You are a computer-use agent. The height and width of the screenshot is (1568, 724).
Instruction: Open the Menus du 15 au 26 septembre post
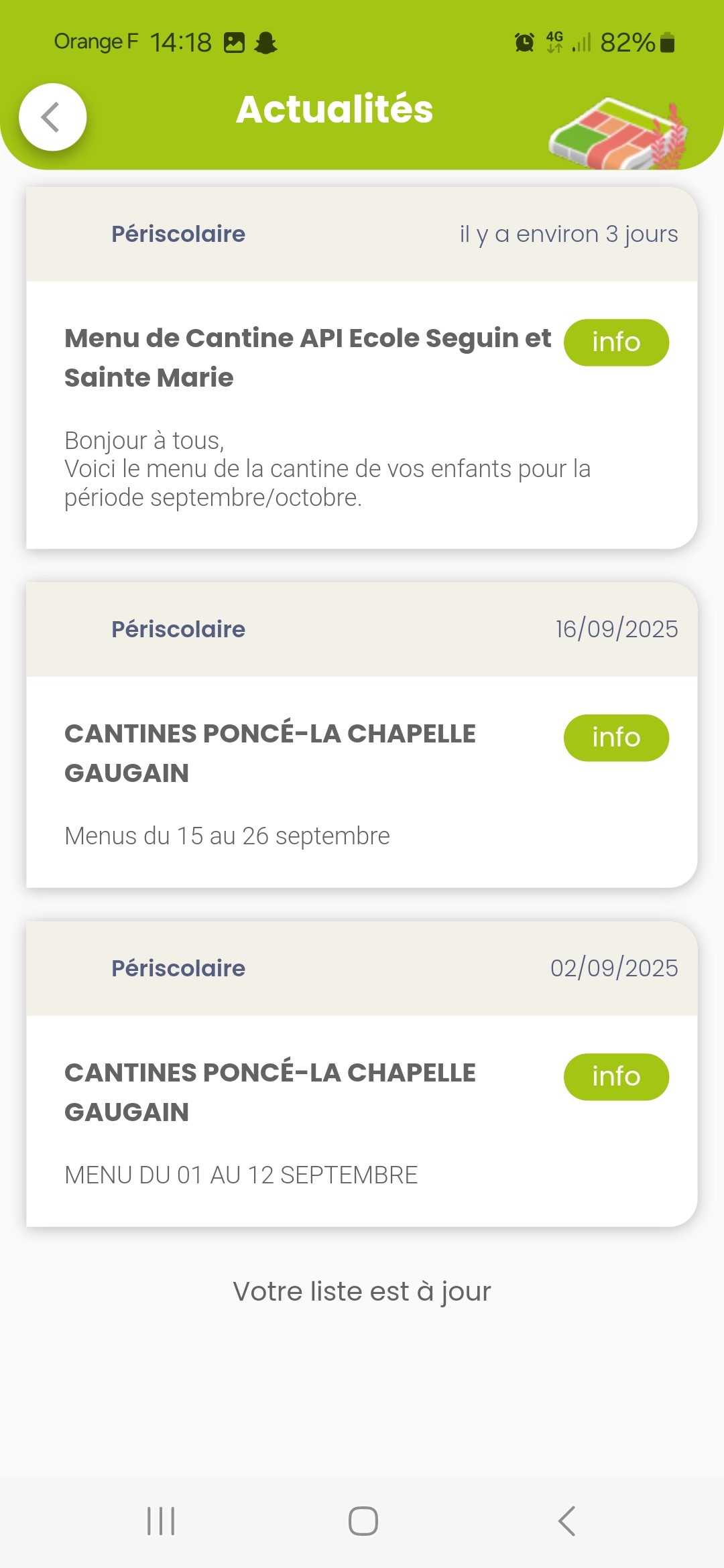[227, 836]
